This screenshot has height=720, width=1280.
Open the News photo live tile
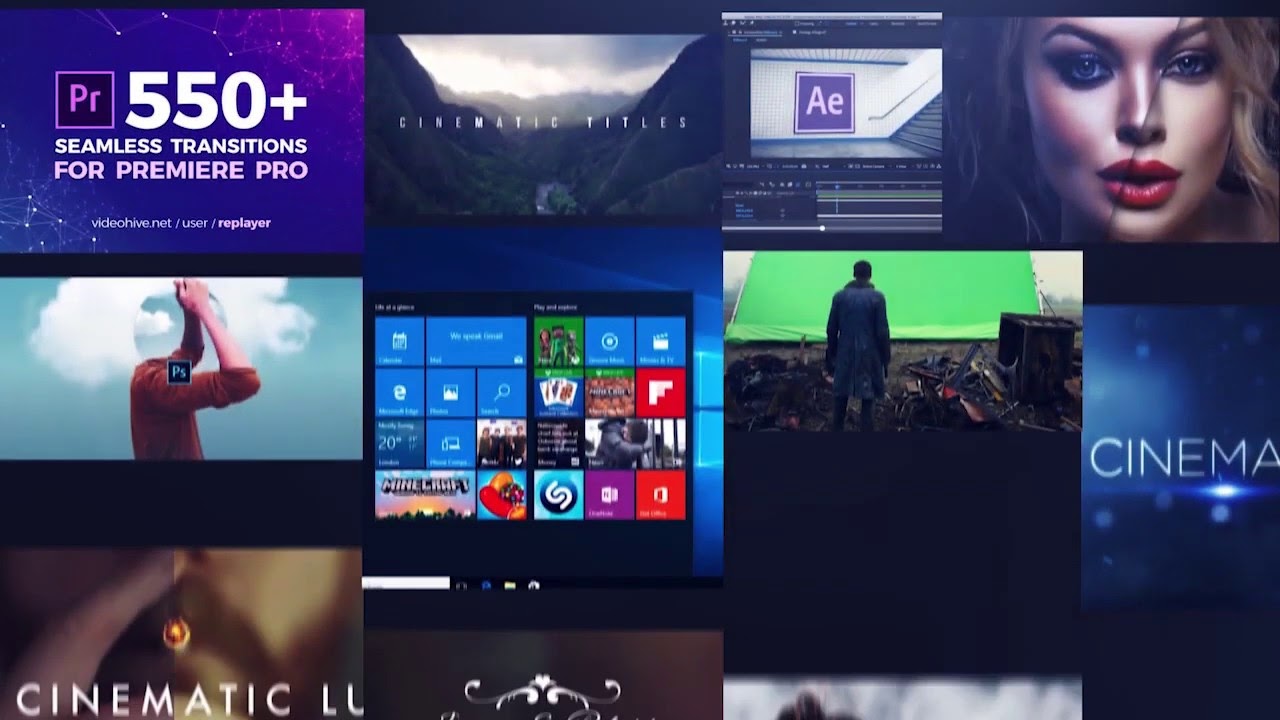coord(635,444)
